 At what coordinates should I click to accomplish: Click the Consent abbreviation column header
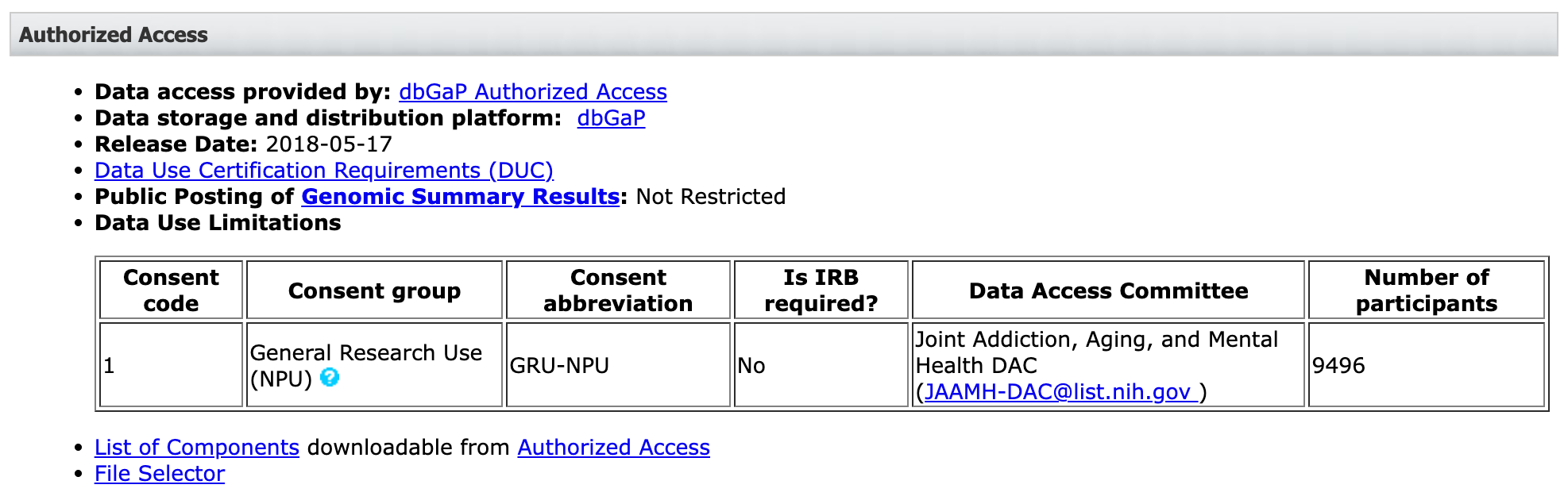pos(618,290)
